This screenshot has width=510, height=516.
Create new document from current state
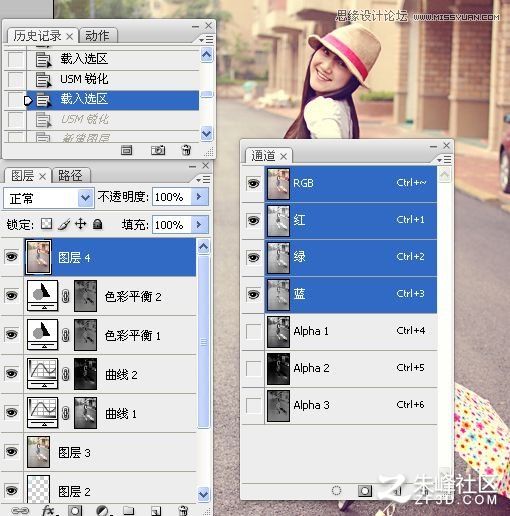tap(126, 150)
